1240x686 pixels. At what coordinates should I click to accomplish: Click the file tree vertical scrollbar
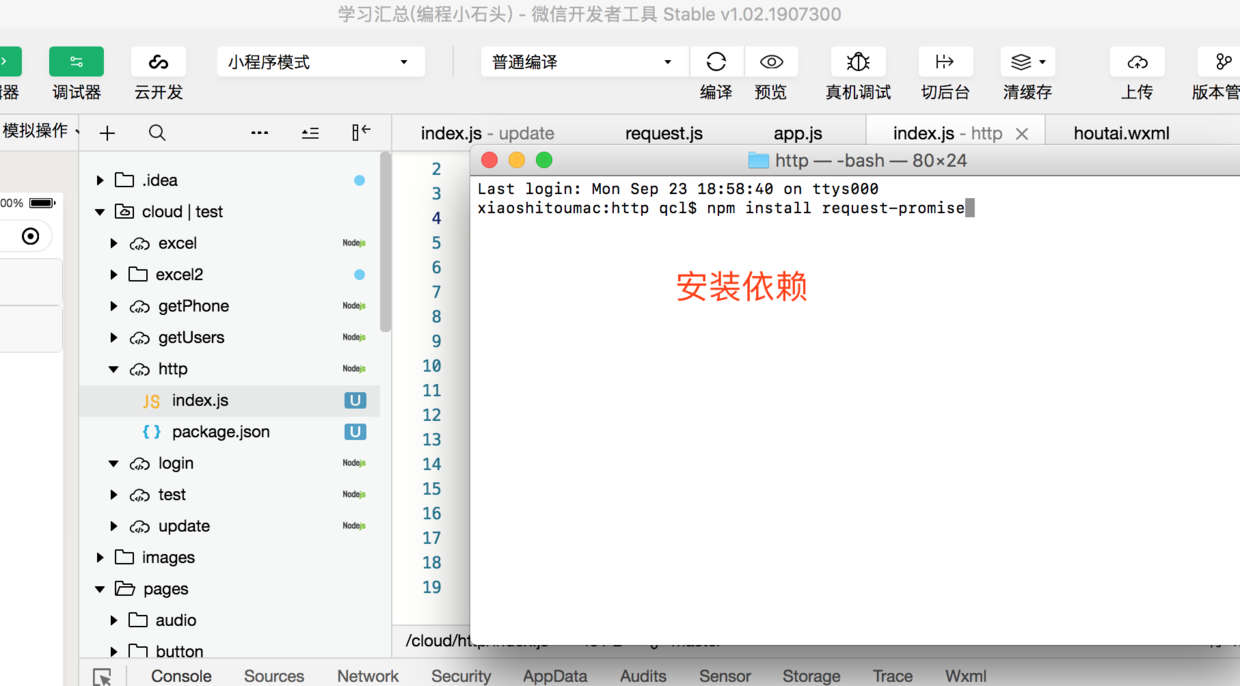click(x=385, y=243)
